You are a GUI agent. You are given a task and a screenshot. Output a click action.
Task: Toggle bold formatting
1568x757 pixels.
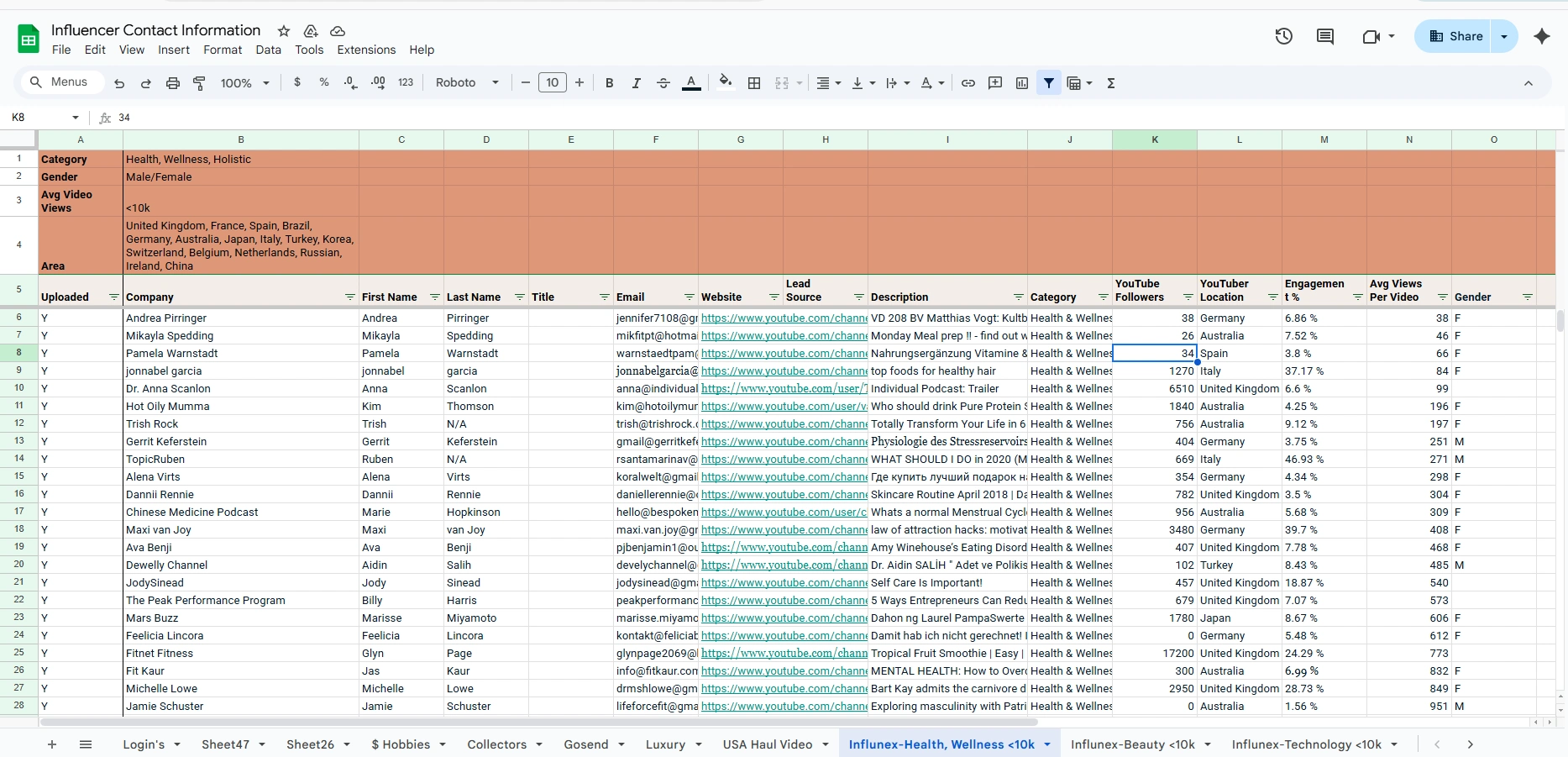(610, 83)
